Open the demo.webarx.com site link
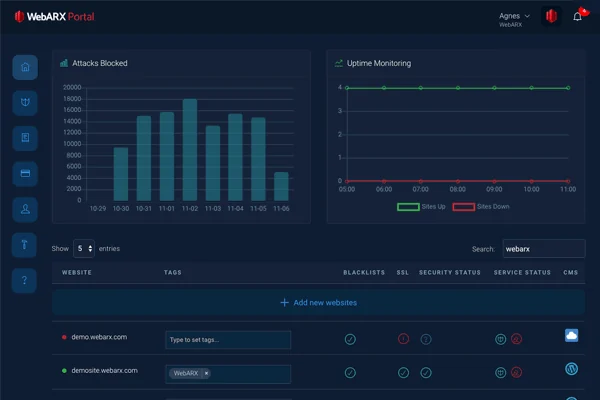The height and width of the screenshot is (400, 600). tap(99, 337)
